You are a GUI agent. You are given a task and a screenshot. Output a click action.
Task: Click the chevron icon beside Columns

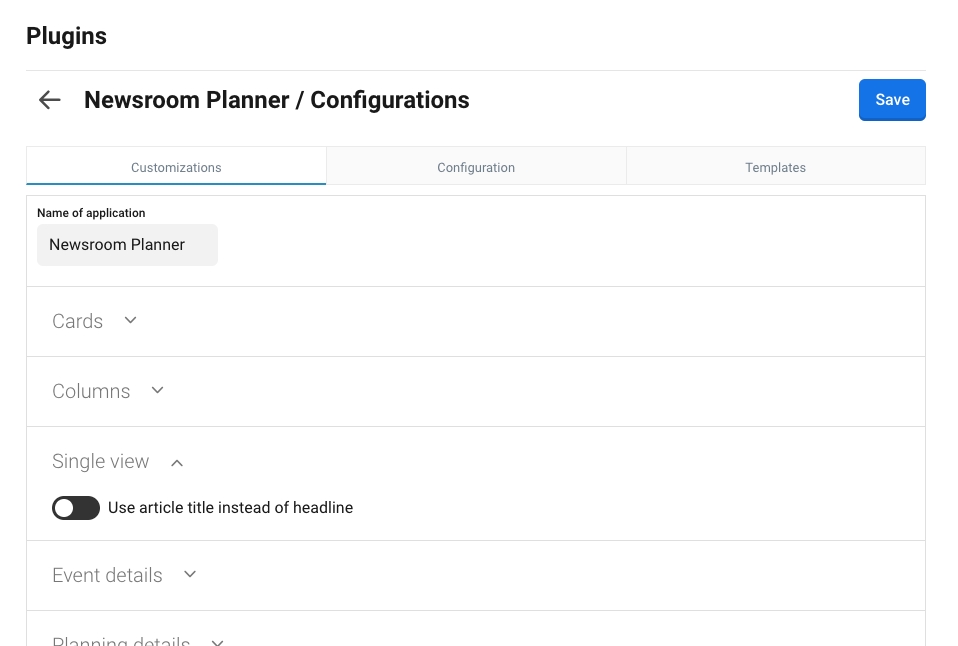[x=157, y=391]
